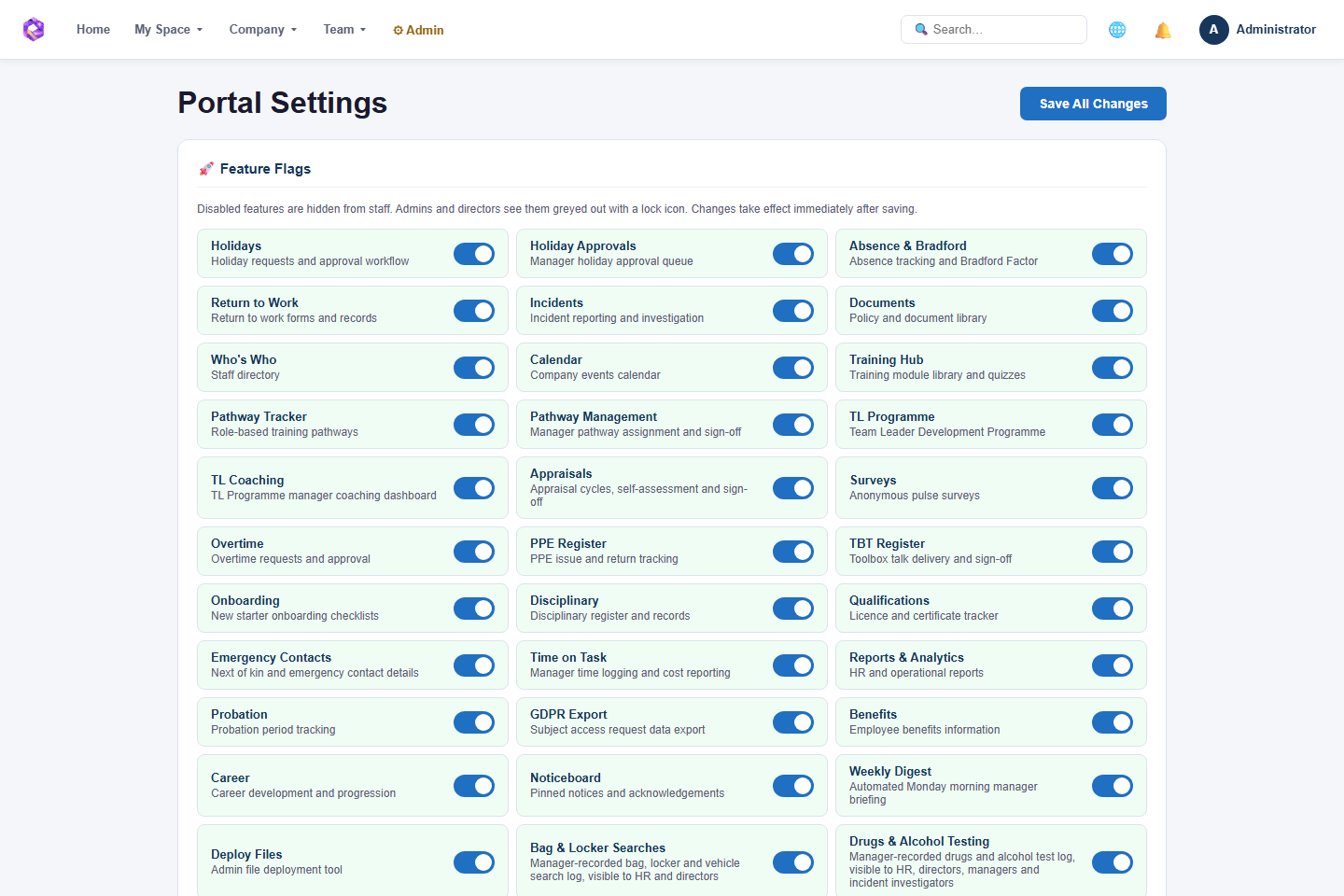Toggle the Drugs & Alcohol Testing switch

1113,862
